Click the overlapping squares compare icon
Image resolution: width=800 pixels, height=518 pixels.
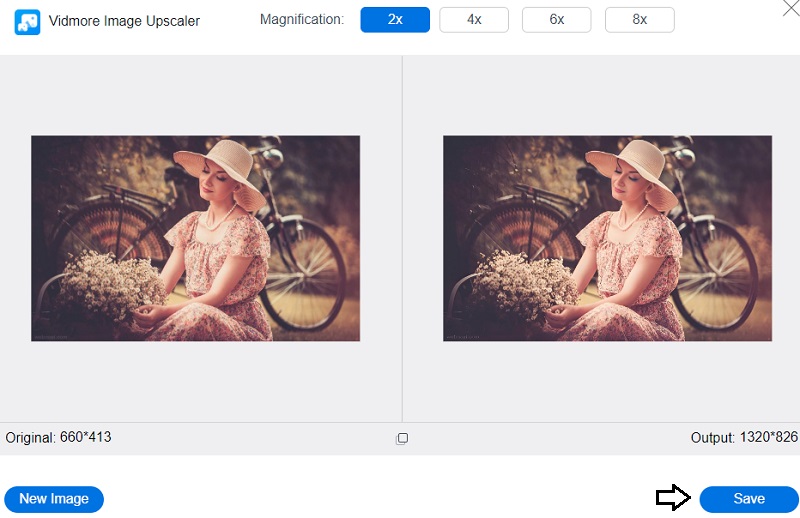402,438
